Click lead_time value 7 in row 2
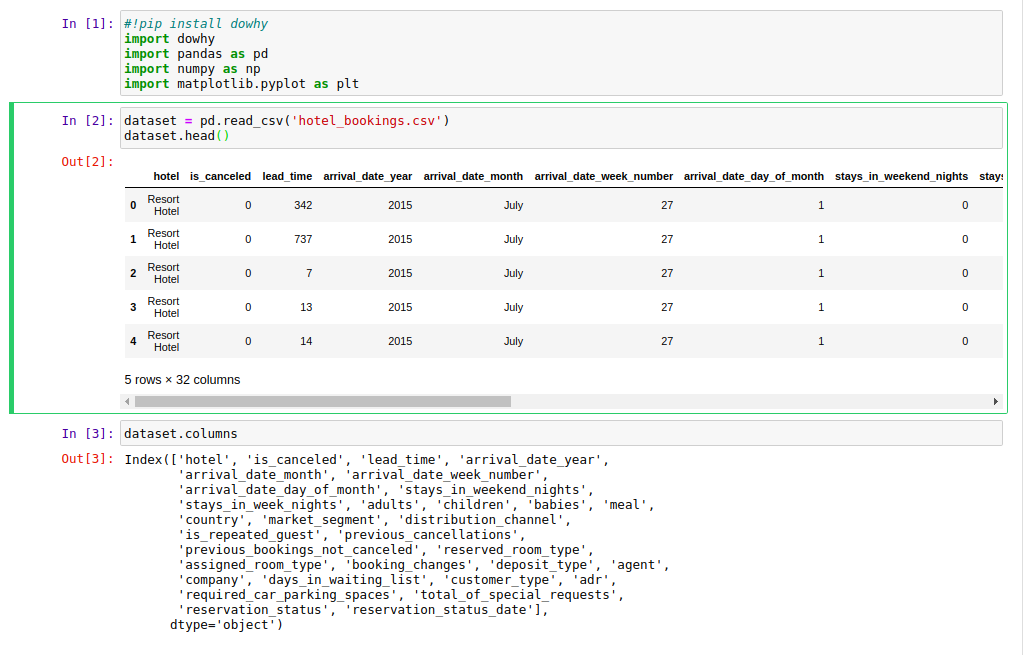 point(309,273)
